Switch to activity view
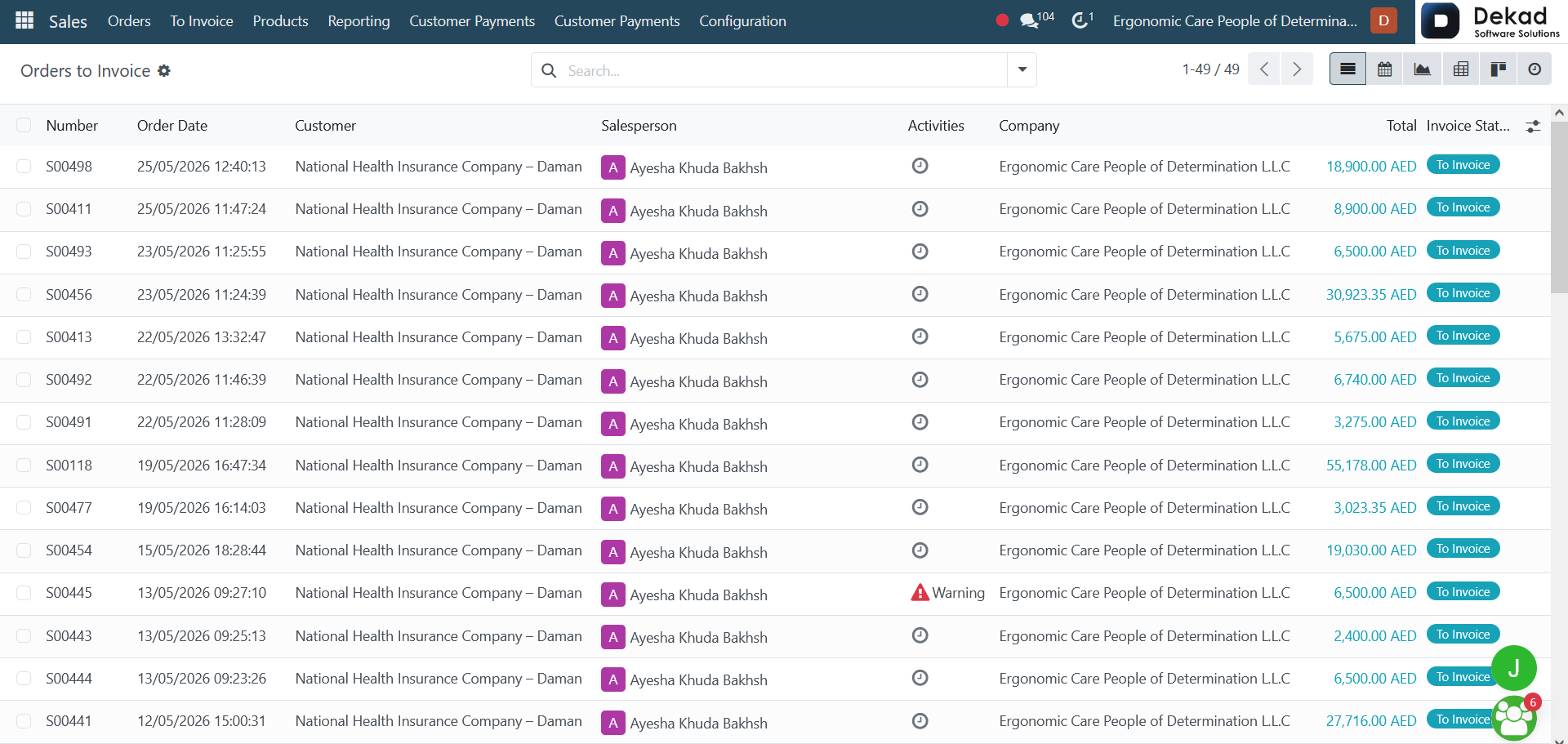The width and height of the screenshot is (1568, 744). coord(1535,69)
